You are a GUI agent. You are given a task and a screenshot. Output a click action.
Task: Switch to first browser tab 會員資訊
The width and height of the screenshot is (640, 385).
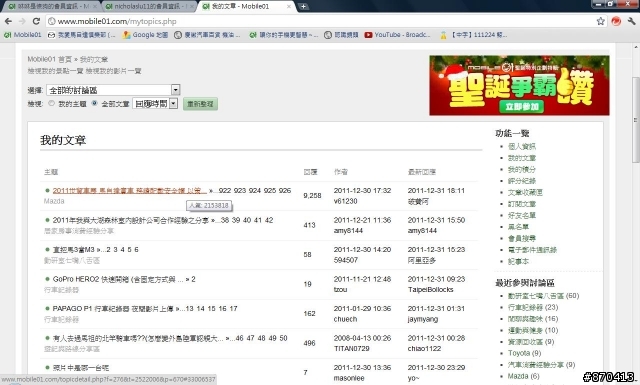52,7
